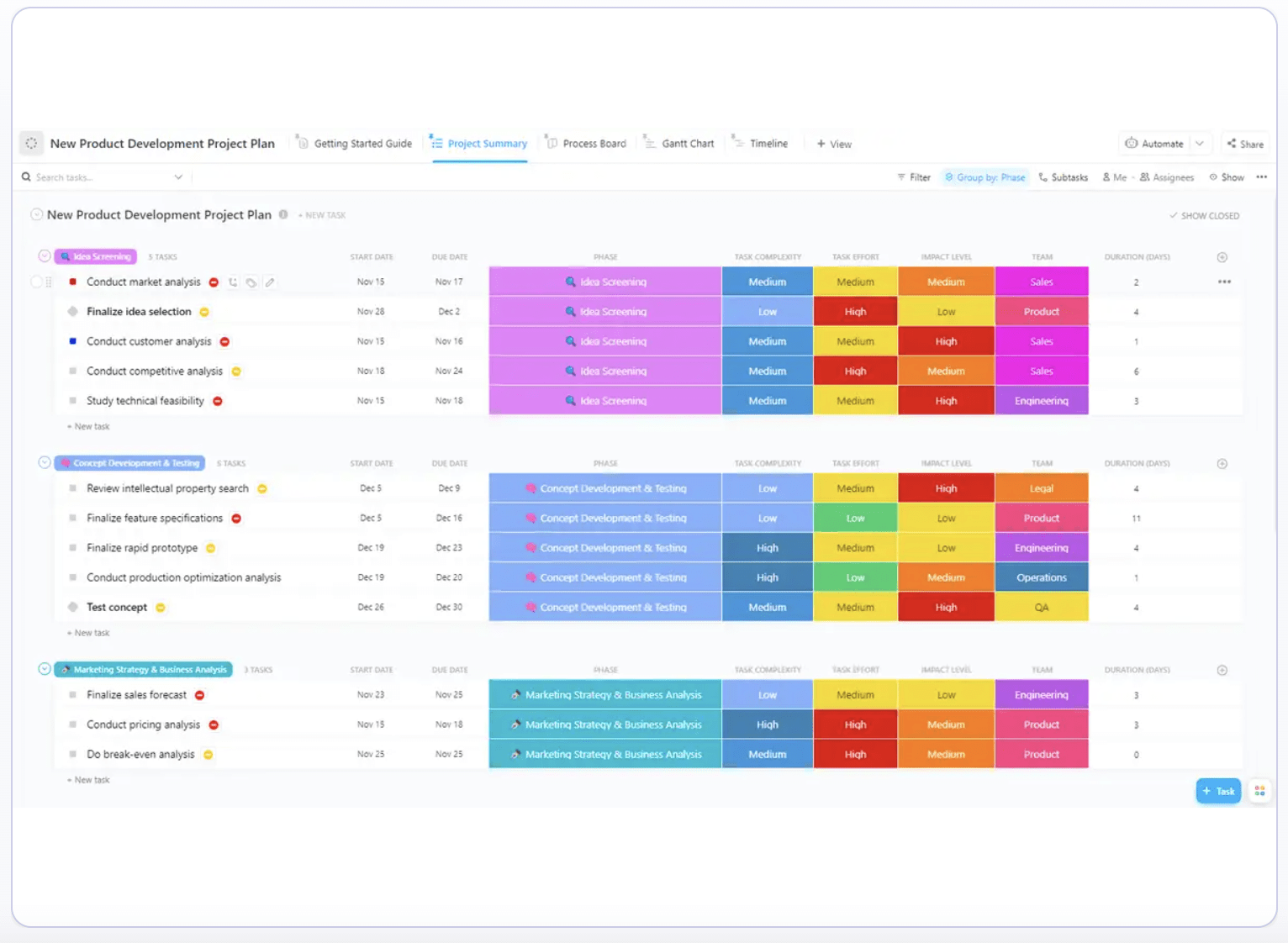The height and width of the screenshot is (943, 1288).
Task: Toggle status circle of Test concept
Action: (x=73, y=607)
